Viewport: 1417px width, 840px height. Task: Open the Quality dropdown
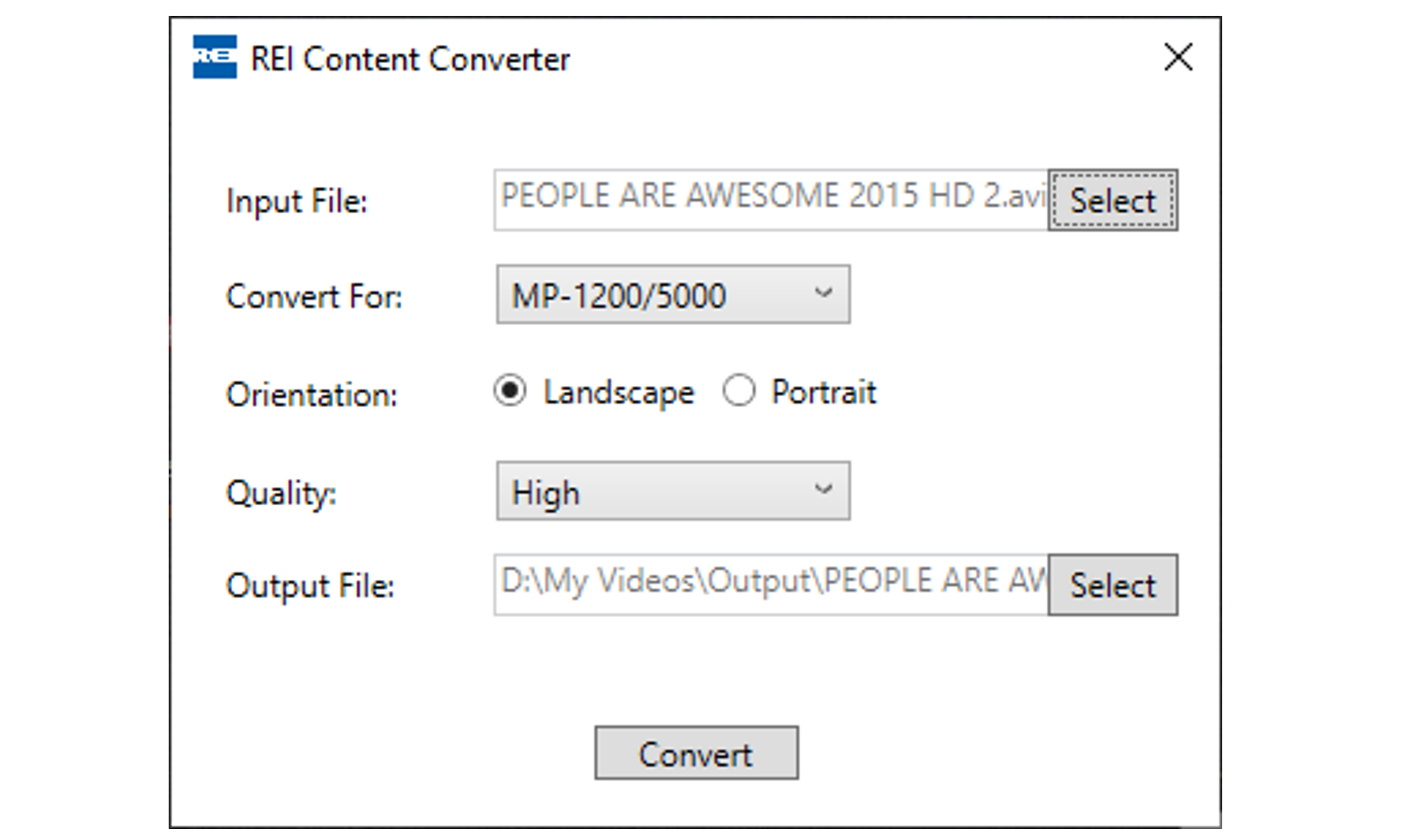[672, 491]
